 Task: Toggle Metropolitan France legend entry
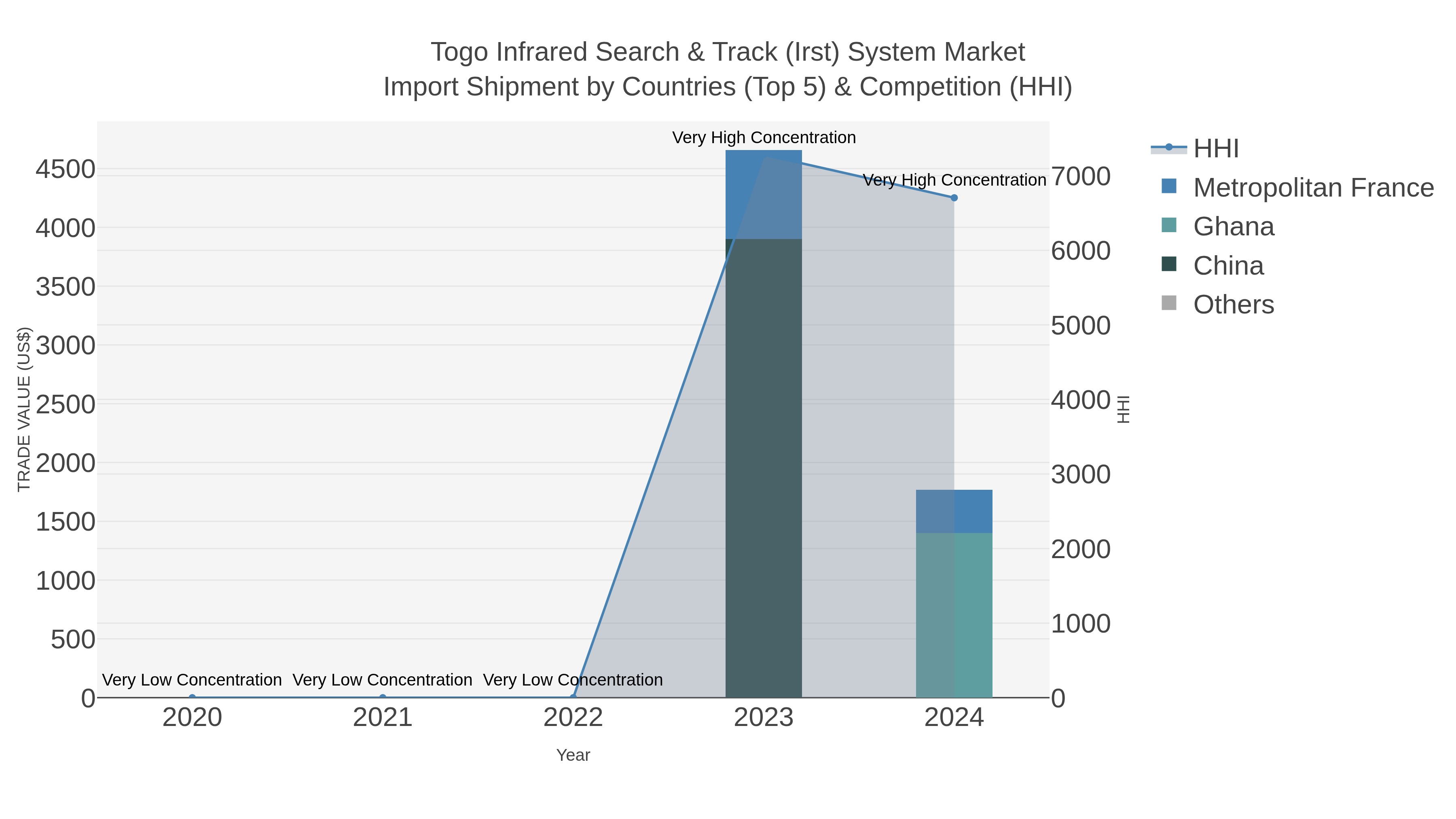1297,188
